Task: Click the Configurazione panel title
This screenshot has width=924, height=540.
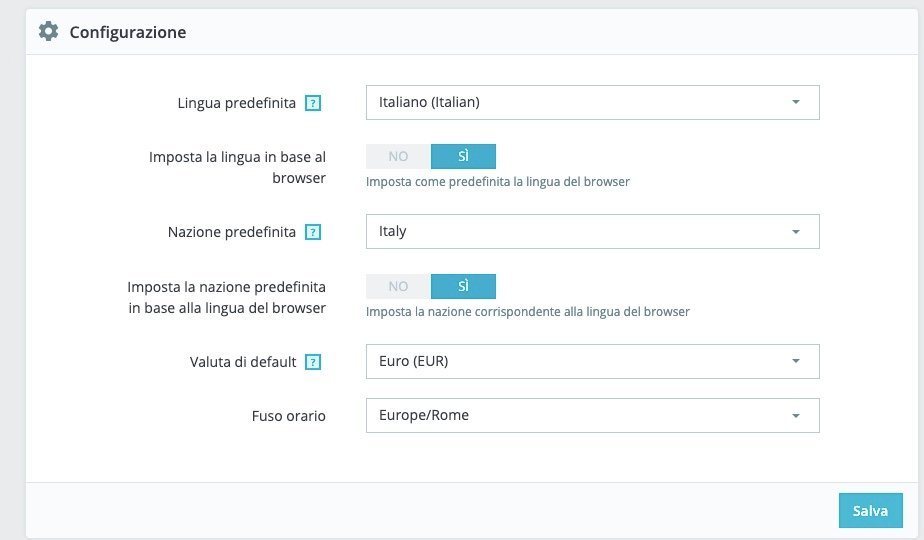Action: point(127,32)
